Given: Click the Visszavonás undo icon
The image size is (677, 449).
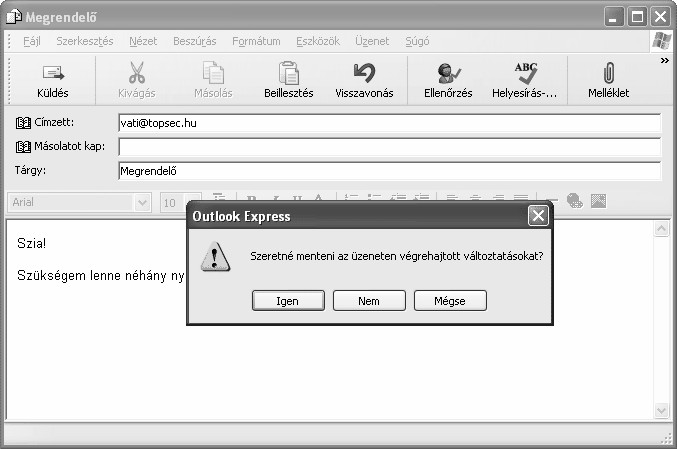Looking at the screenshot, I should (x=364, y=73).
